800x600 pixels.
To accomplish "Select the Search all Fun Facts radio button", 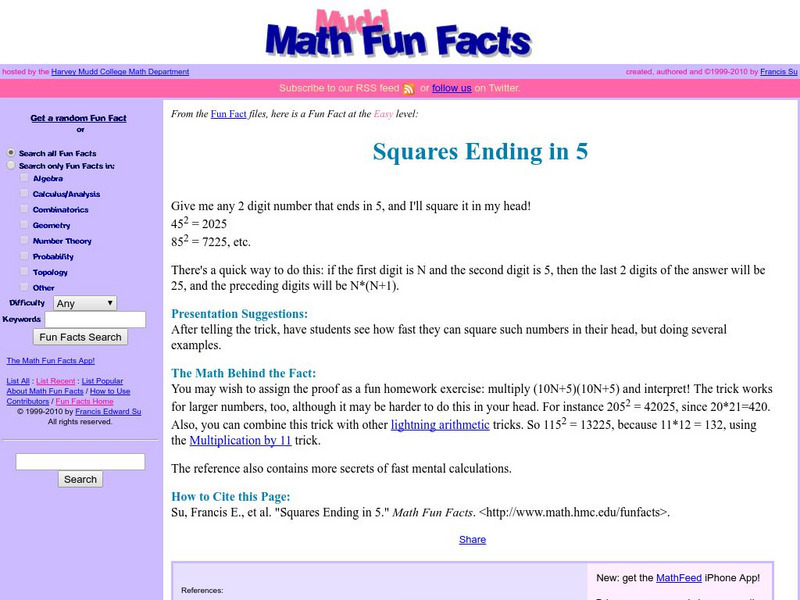I will coord(11,153).
